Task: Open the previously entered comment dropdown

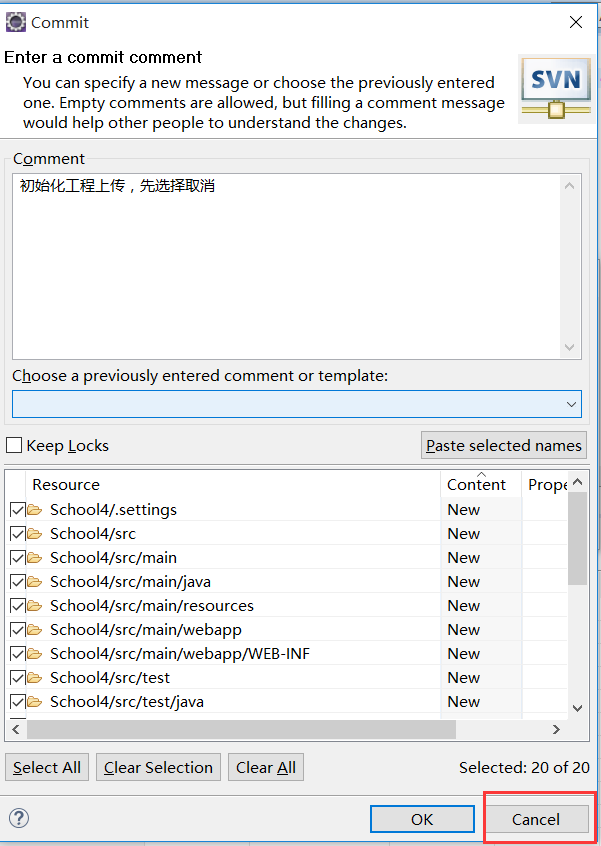Action: pyautogui.click(x=572, y=404)
